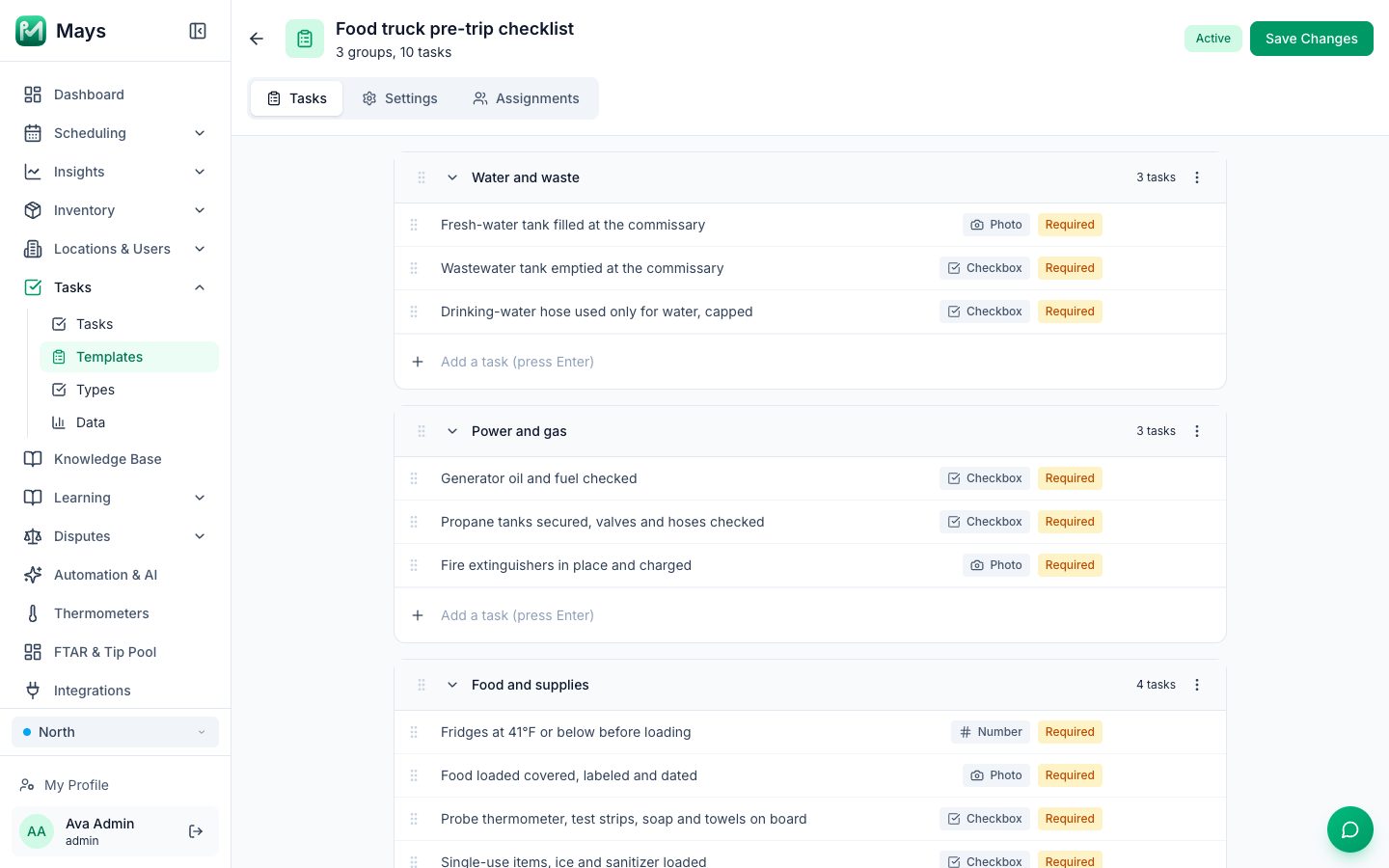Toggle Required on Propane tanks task
1389x868 pixels.
click(1070, 522)
